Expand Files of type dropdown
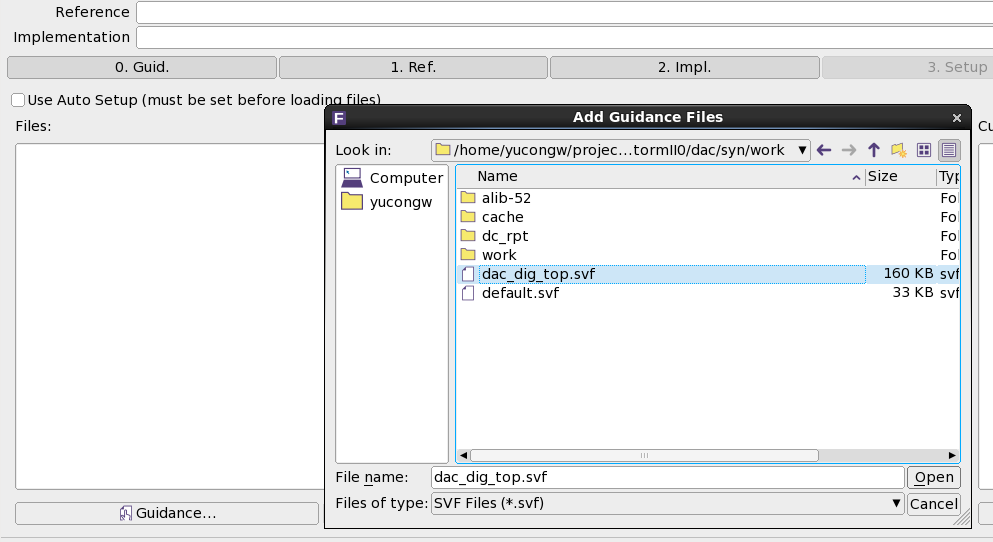This screenshot has height=542, width=993. [x=896, y=503]
